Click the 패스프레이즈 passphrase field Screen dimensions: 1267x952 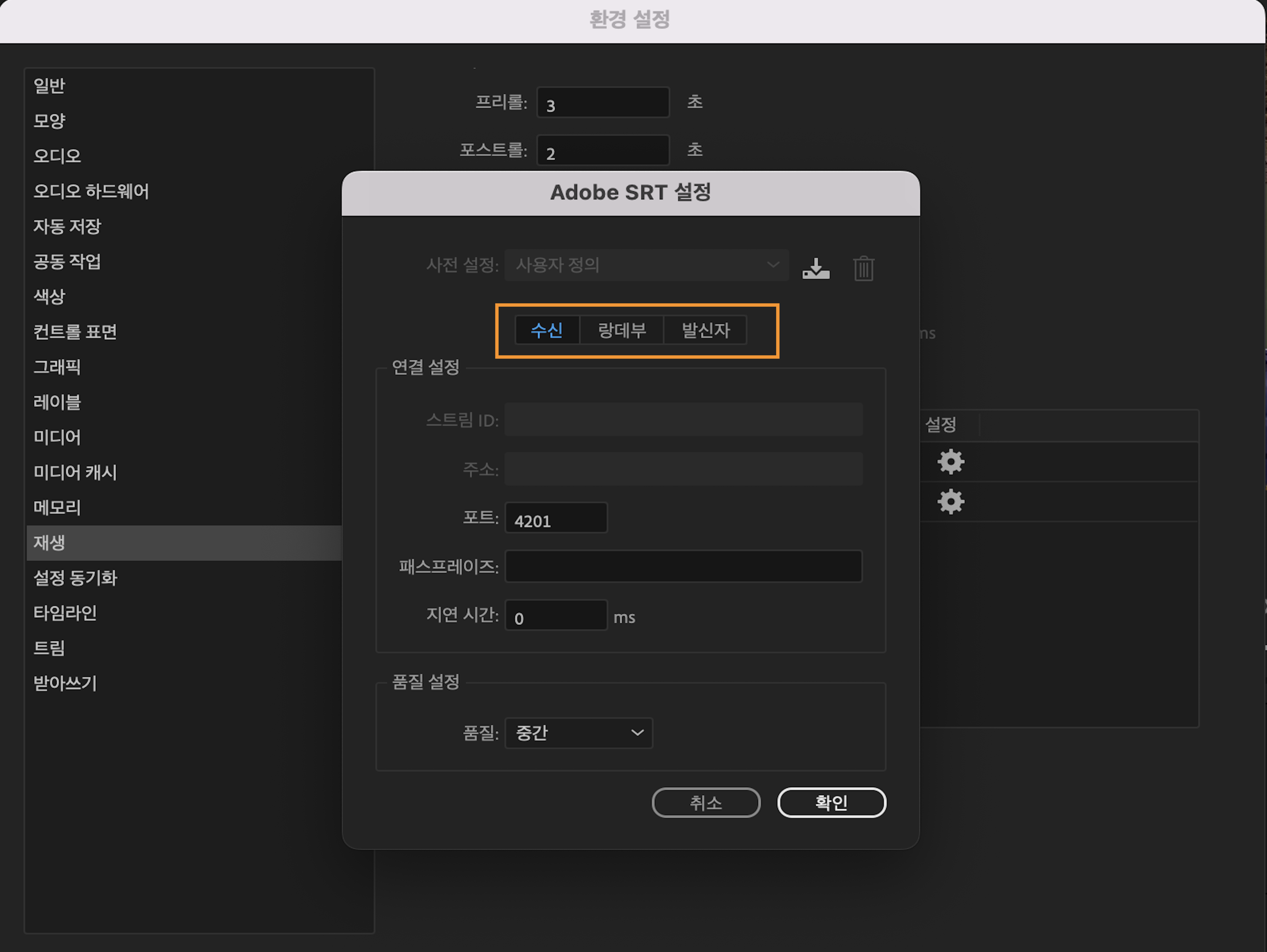[683, 566]
